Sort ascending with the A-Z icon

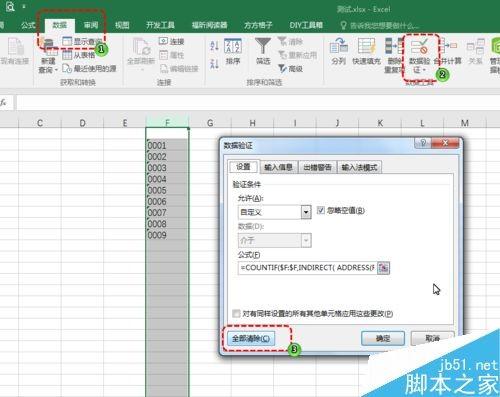[214, 46]
